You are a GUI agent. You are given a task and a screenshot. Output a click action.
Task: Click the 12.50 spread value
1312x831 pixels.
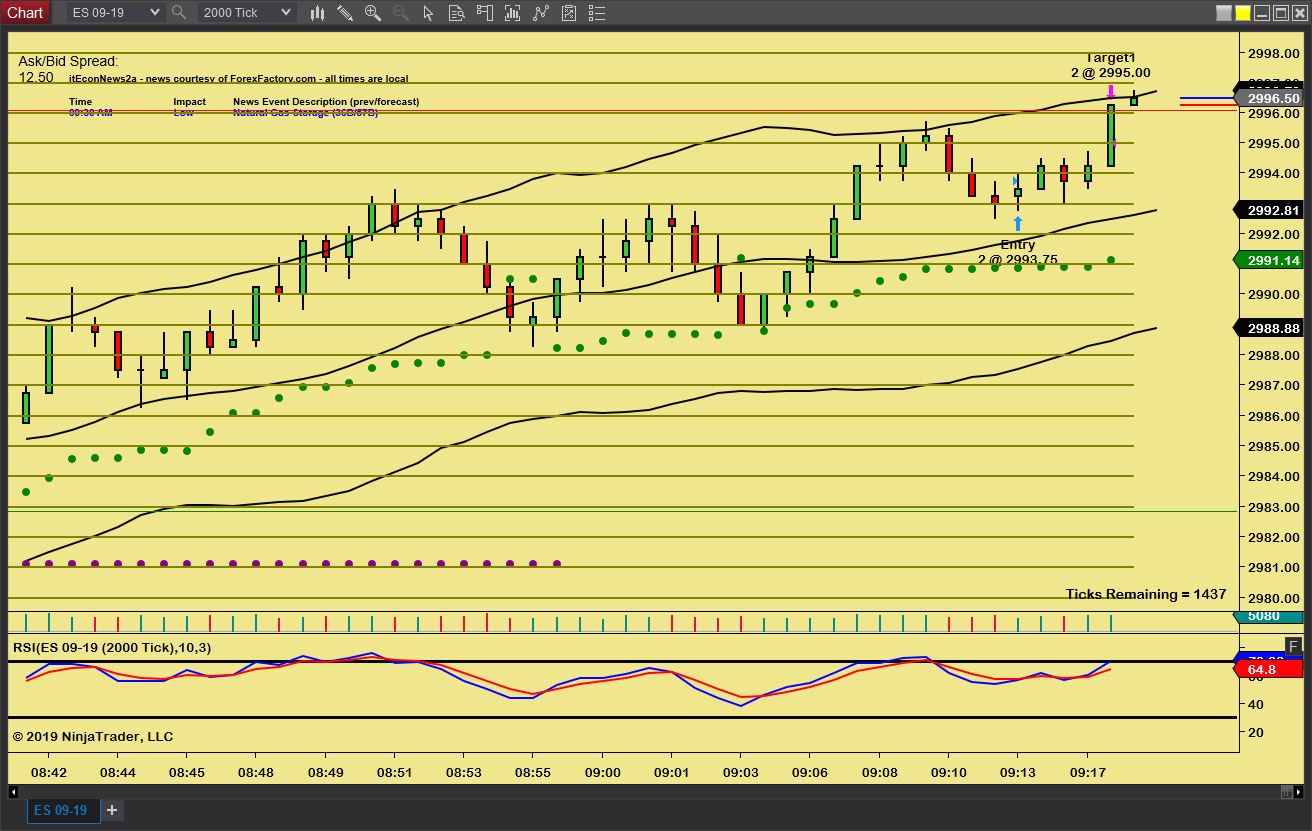click(x=36, y=77)
